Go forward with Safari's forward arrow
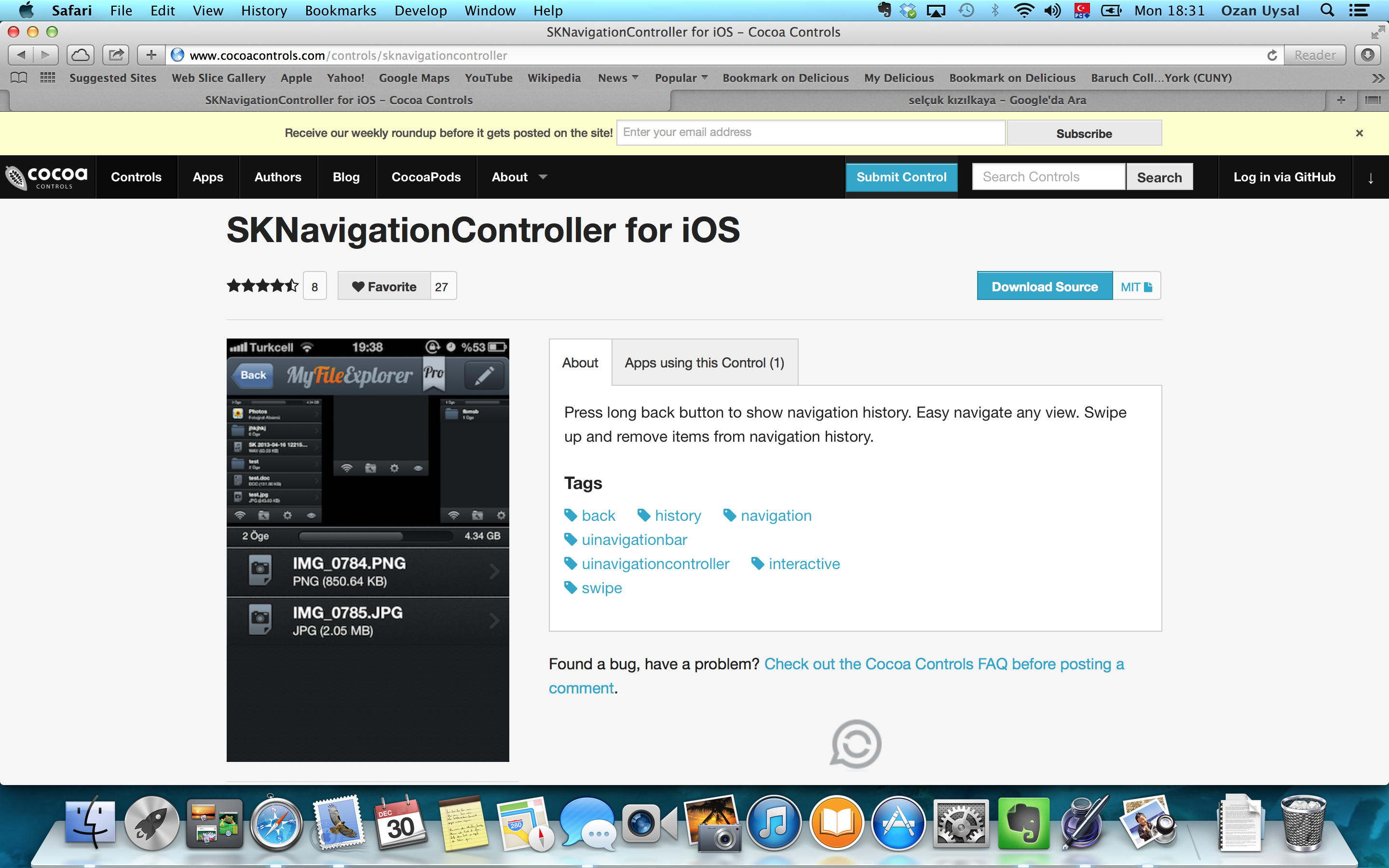 [46, 55]
